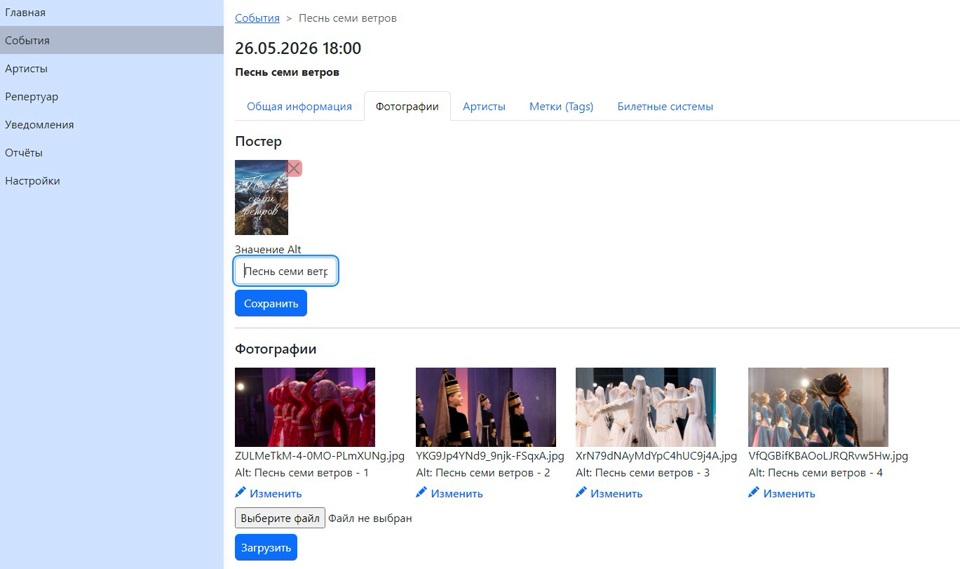Navigate to Репертуар in the sidebar
Screen dimensions: 960x569
[31, 97]
